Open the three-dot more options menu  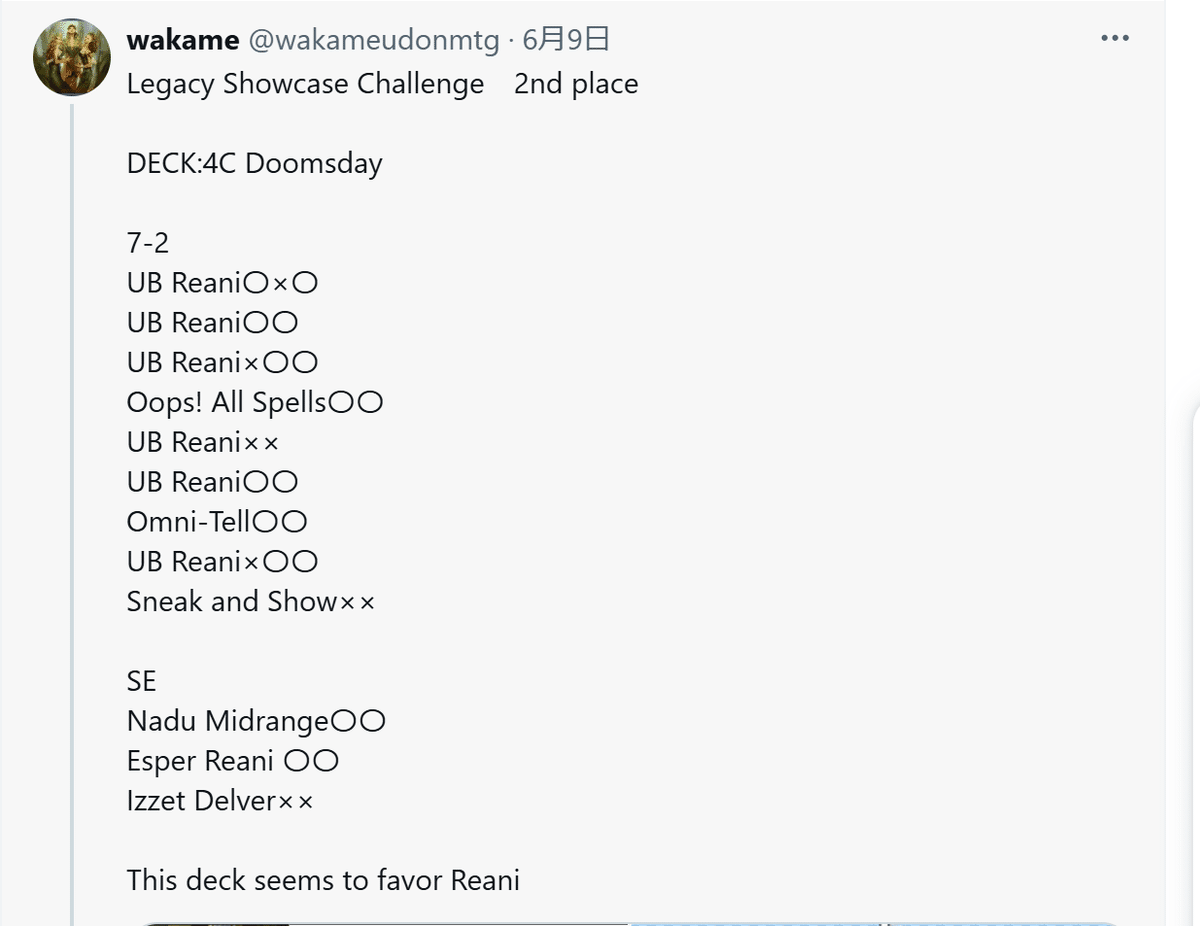point(1115,39)
